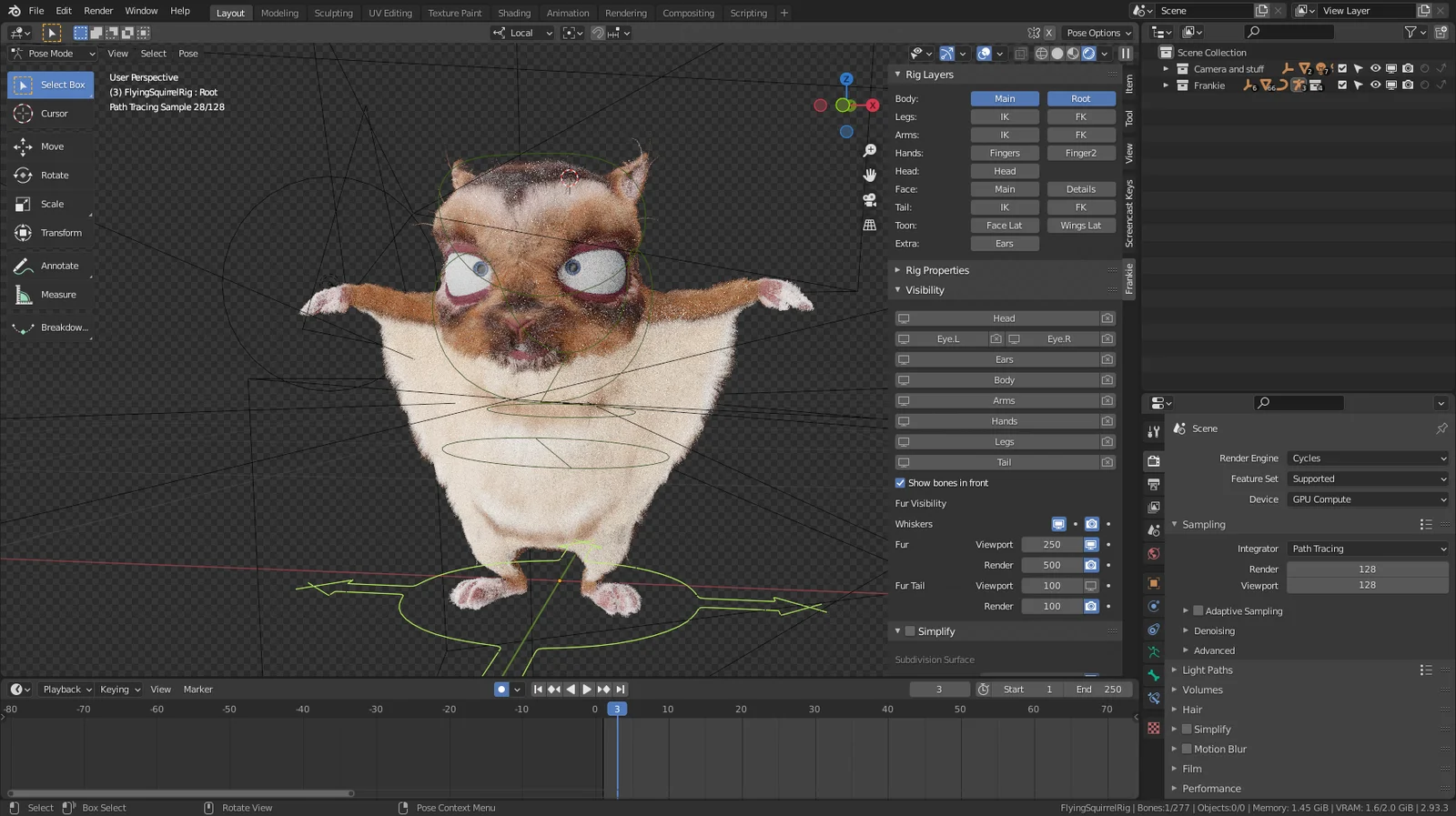
Task: Toggle Head viewport visibility monitor icon
Action: (904, 318)
